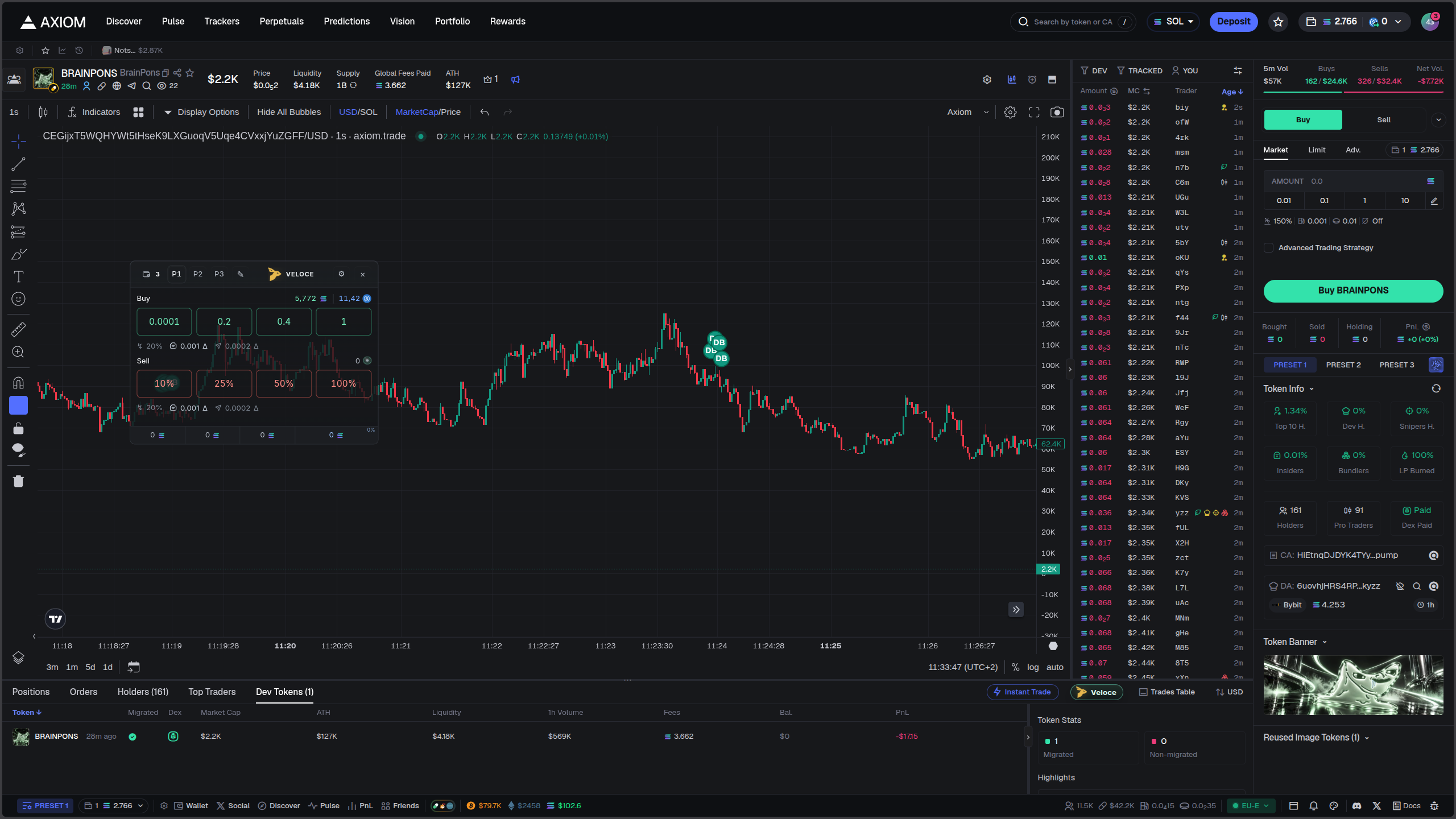
Task: Click the 0.2 buy button in Veloce
Action: tap(224, 321)
